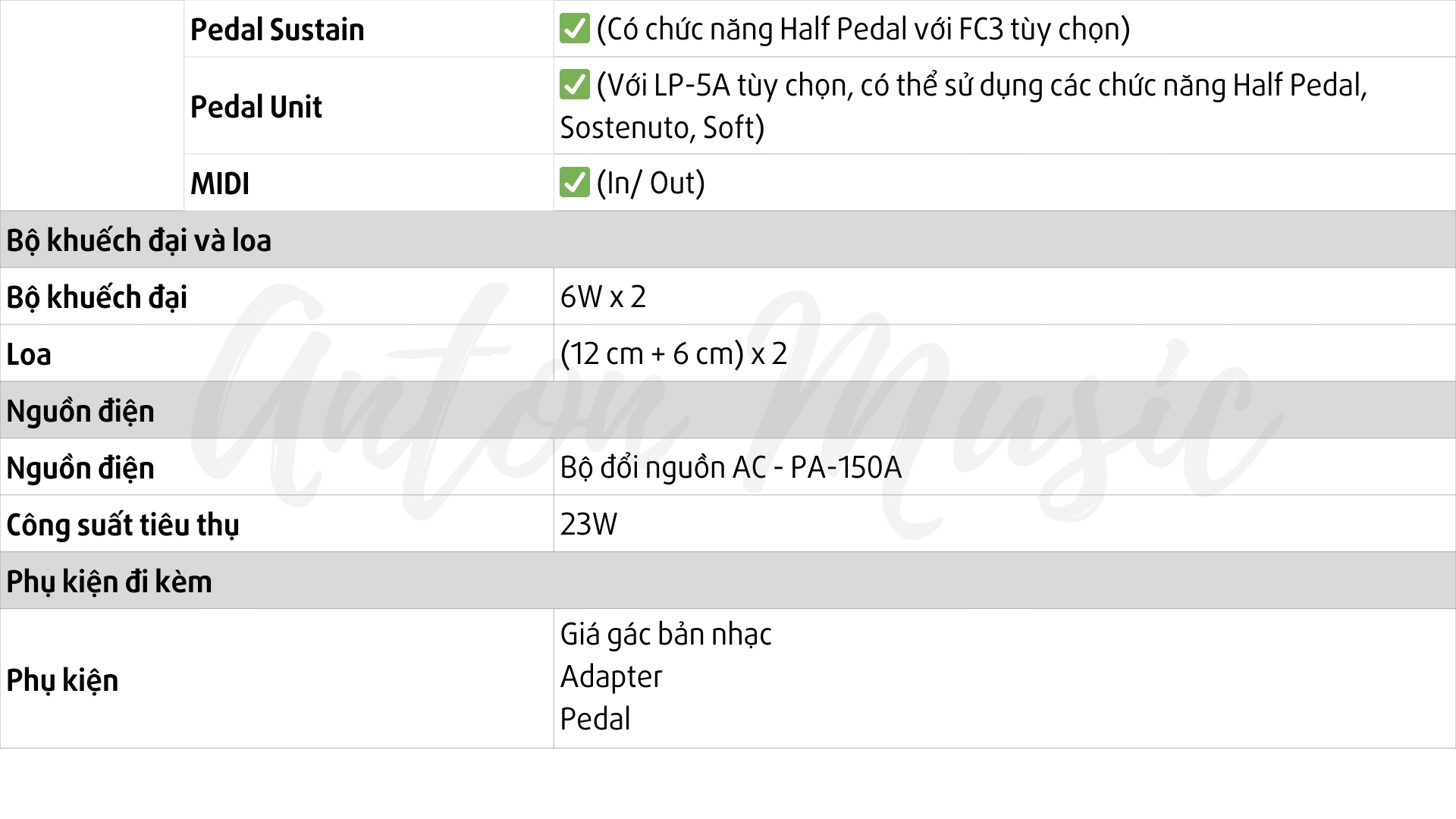Click the "23W" power consumption value

pos(588,524)
